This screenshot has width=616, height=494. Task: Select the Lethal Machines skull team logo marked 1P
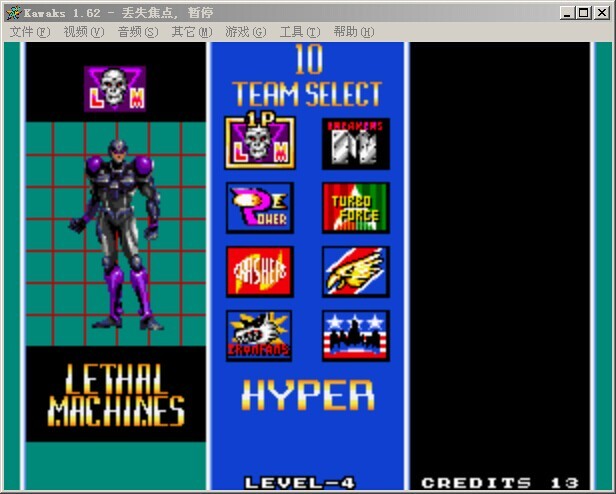260,143
